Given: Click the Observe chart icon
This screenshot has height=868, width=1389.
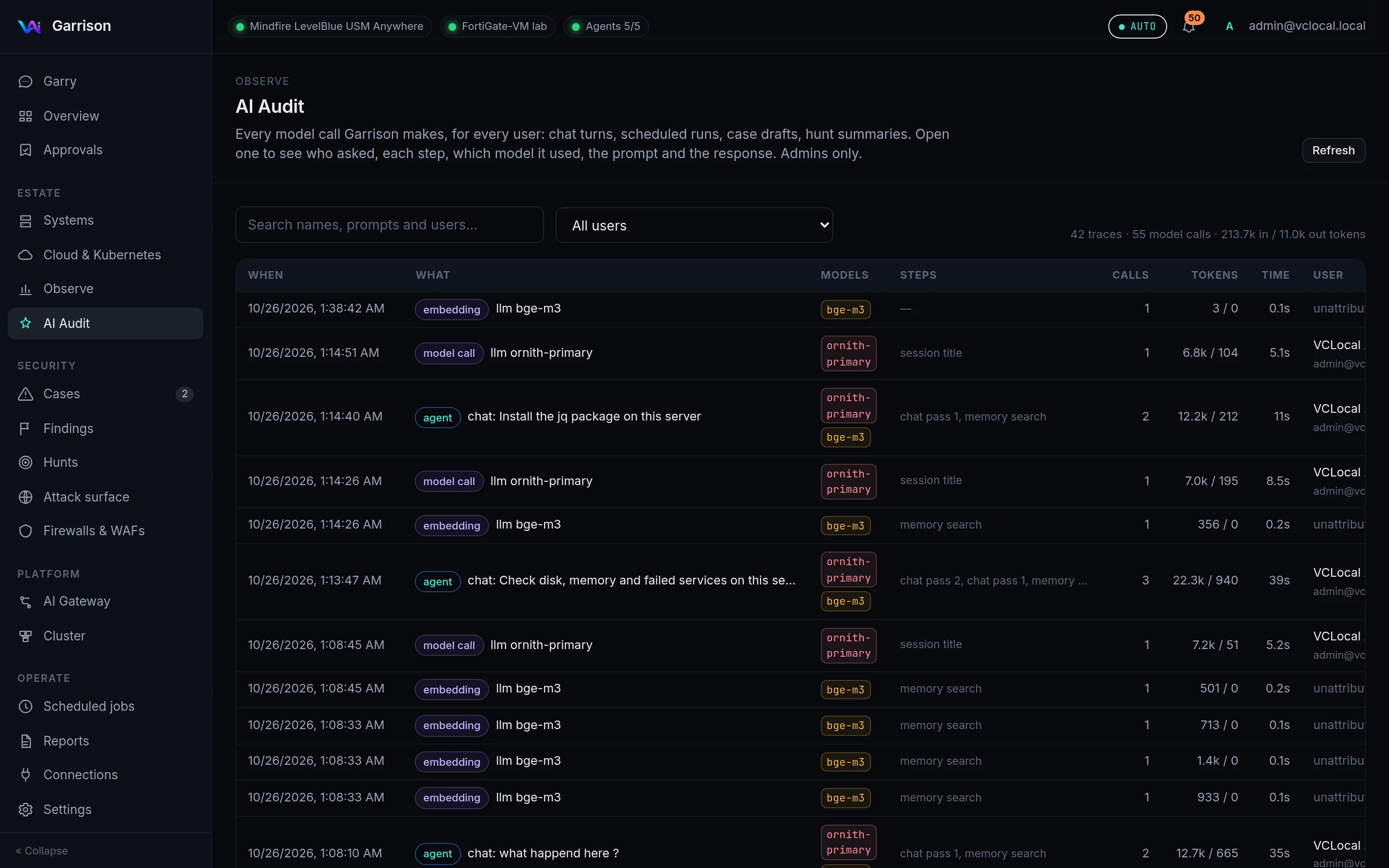Looking at the screenshot, I should pyautogui.click(x=25, y=289).
